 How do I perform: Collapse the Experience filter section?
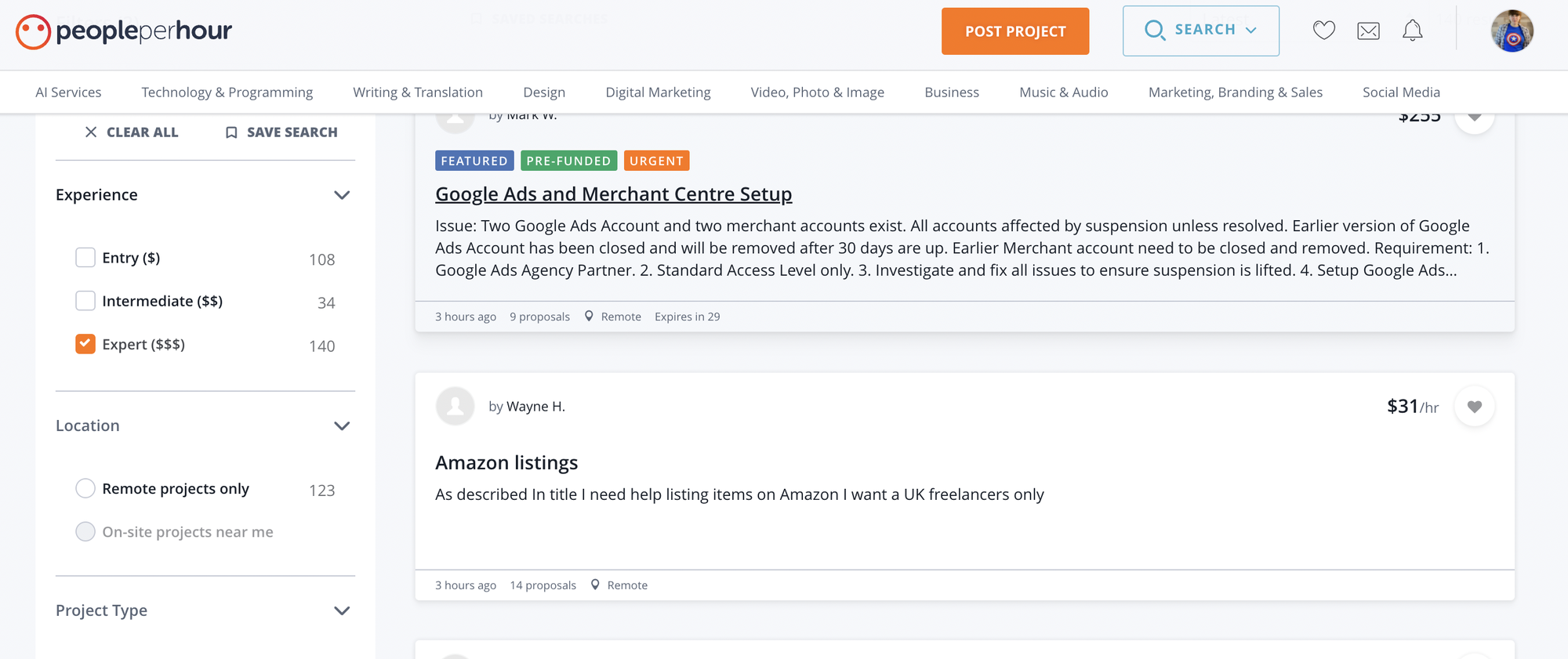click(342, 195)
